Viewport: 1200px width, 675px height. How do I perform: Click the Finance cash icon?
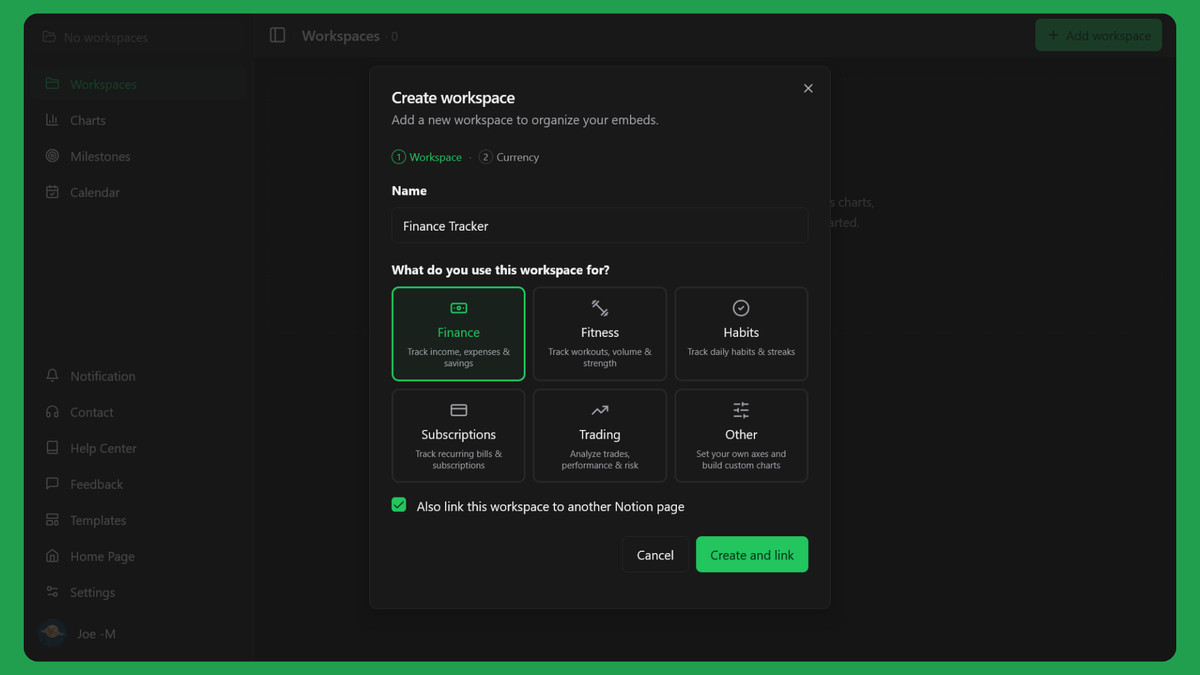pyautogui.click(x=458, y=308)
